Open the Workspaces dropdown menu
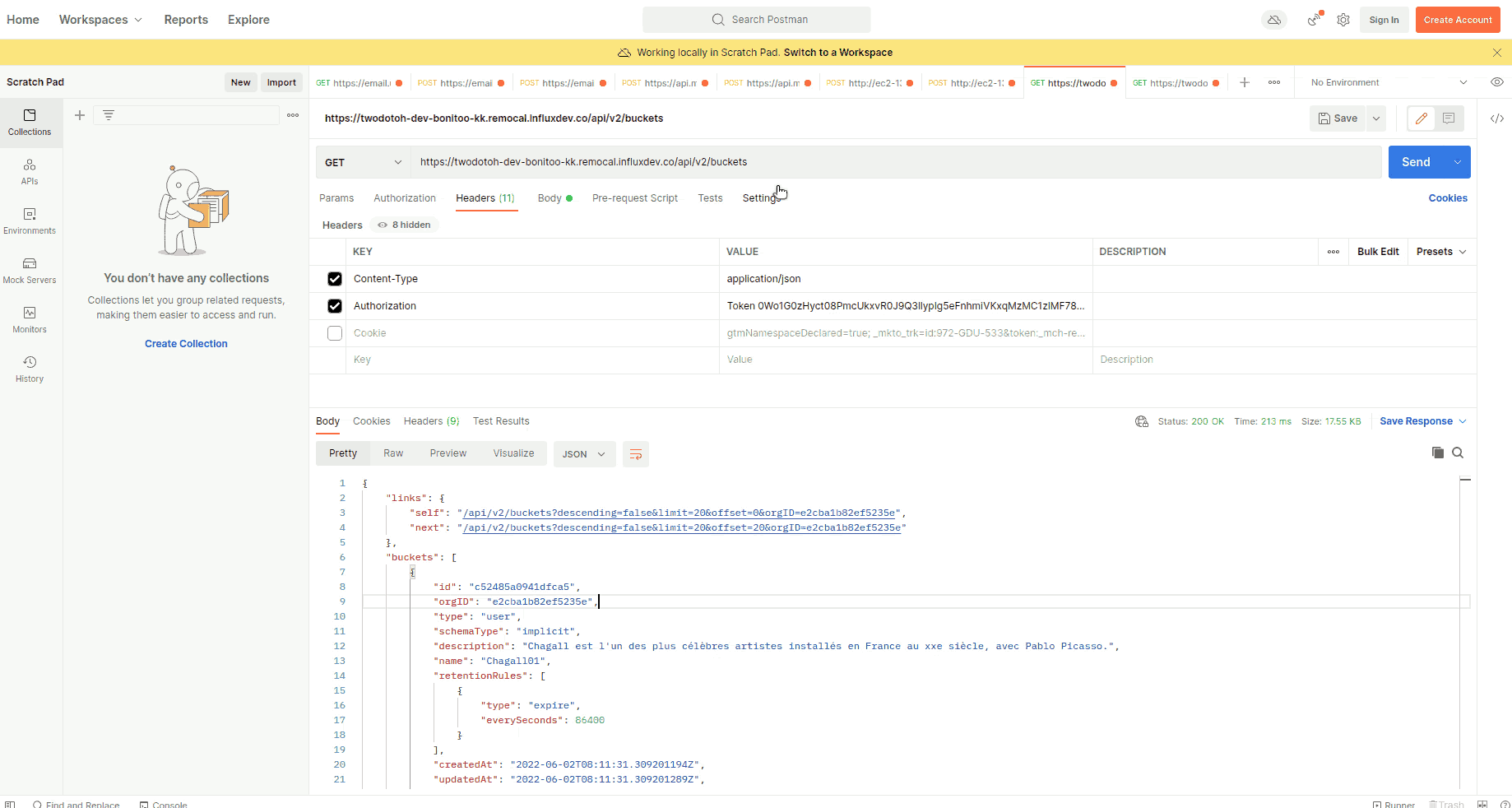This screenshot has width=1512, height=808. click(100, 20)
